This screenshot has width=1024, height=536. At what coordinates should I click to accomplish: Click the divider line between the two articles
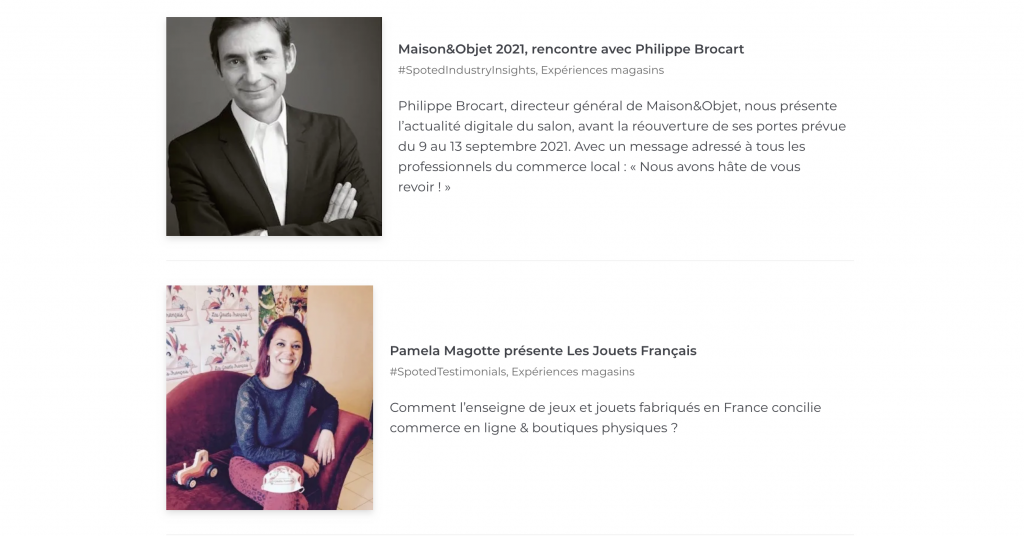click(x=510, y=260)
